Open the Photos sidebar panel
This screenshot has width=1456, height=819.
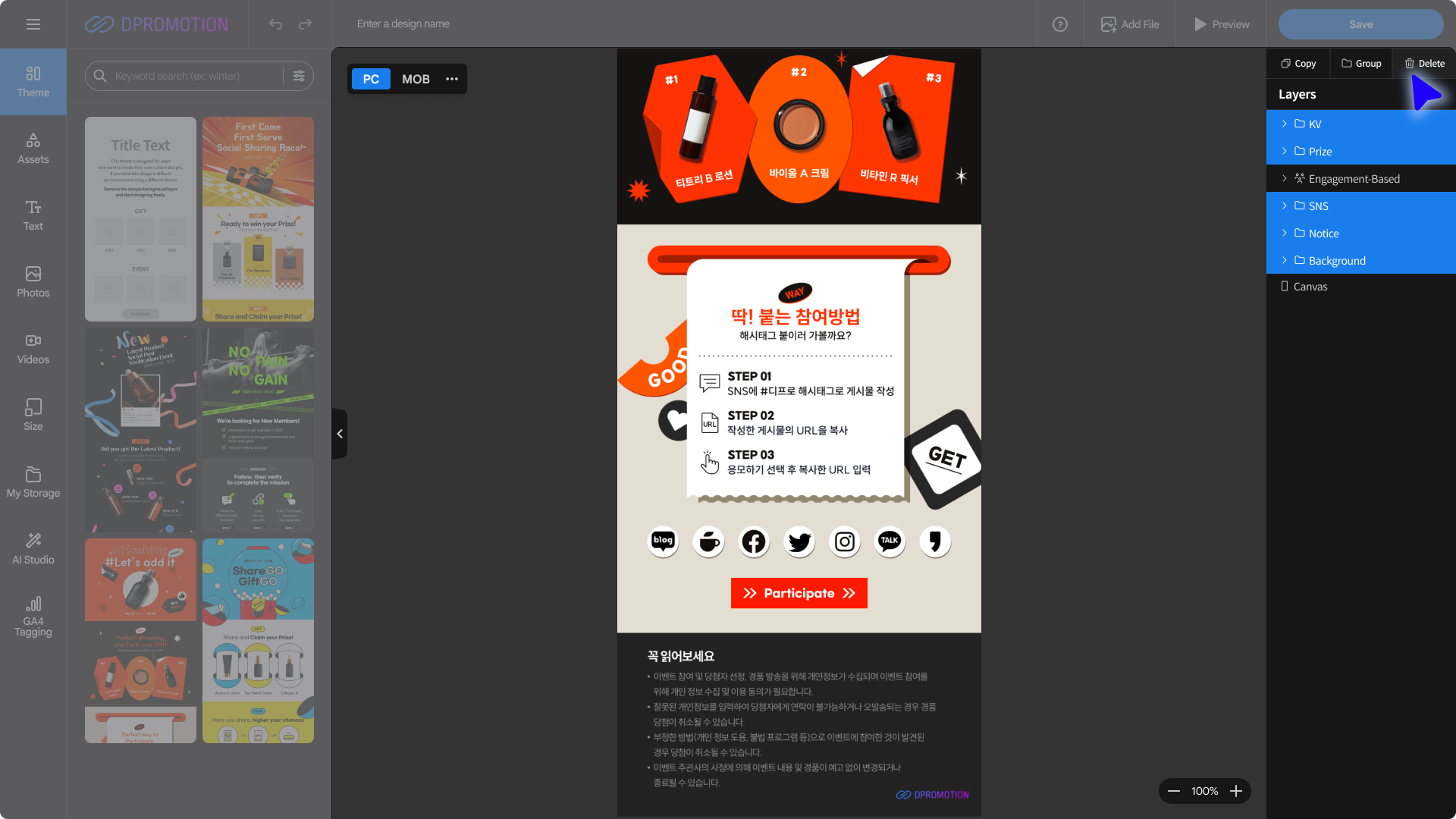(33, 282)
